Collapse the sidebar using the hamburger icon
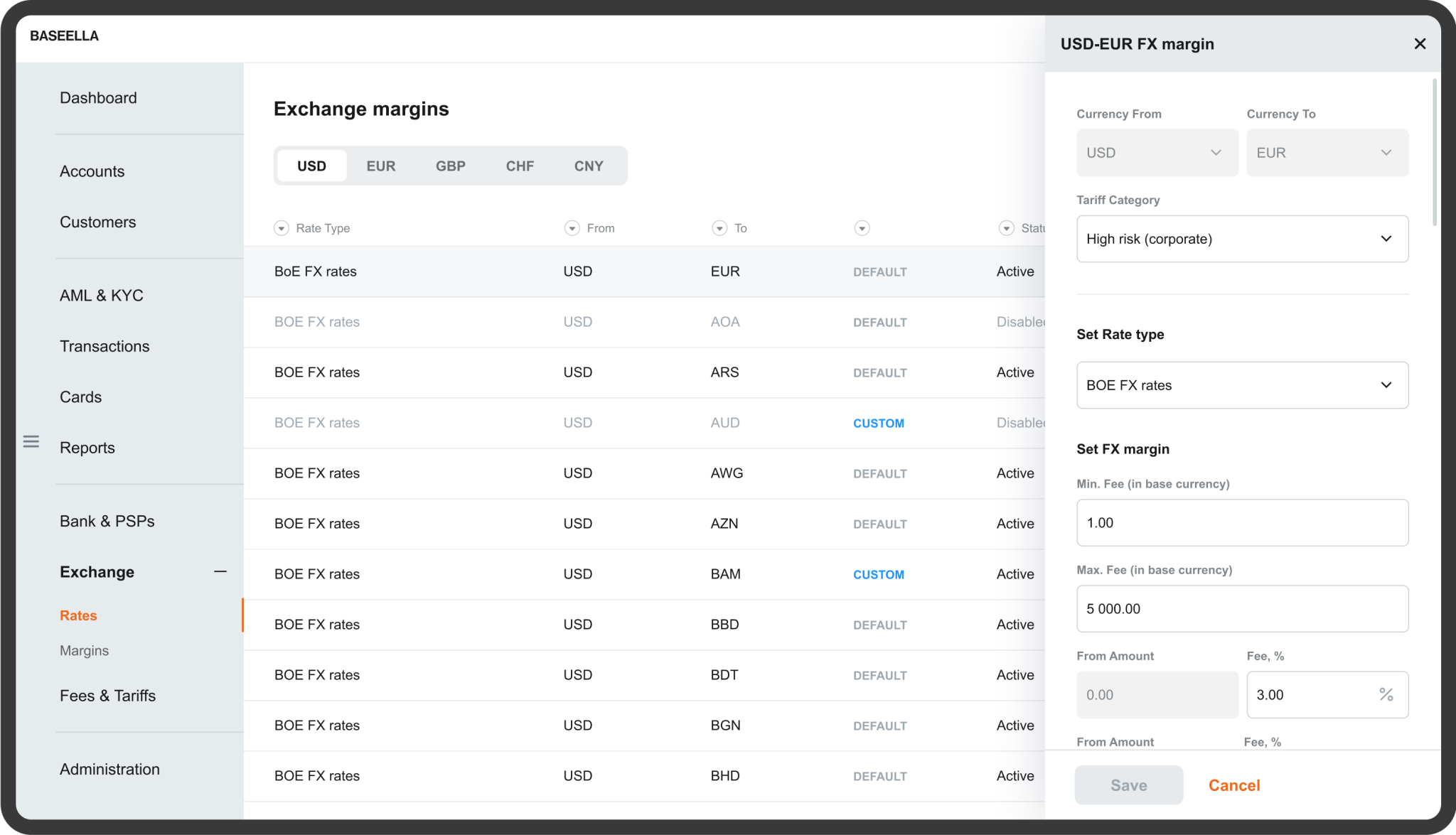 [x=31, y=441]
